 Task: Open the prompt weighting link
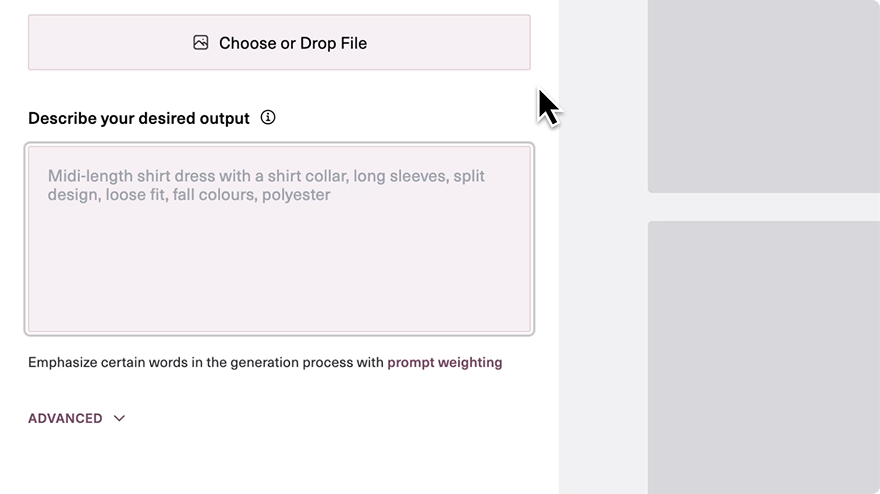pos(444,362)
